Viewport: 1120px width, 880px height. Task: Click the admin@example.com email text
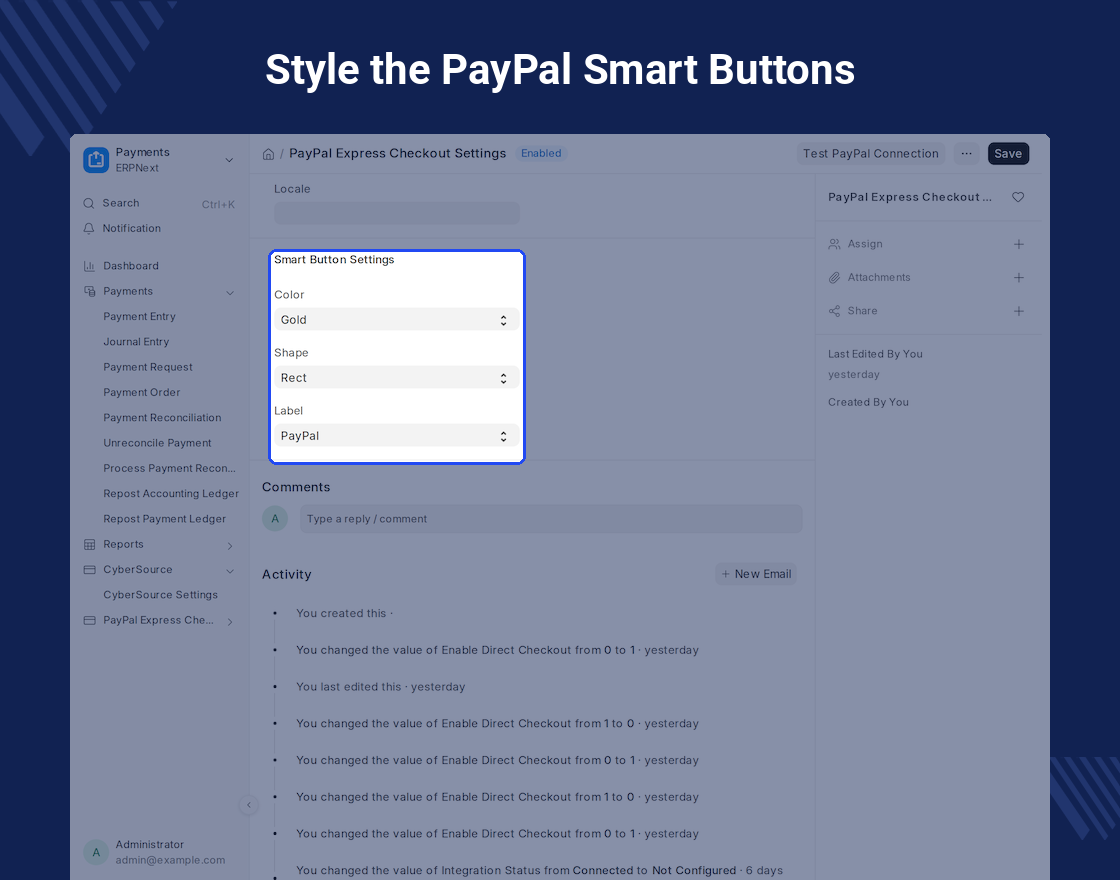170,861
